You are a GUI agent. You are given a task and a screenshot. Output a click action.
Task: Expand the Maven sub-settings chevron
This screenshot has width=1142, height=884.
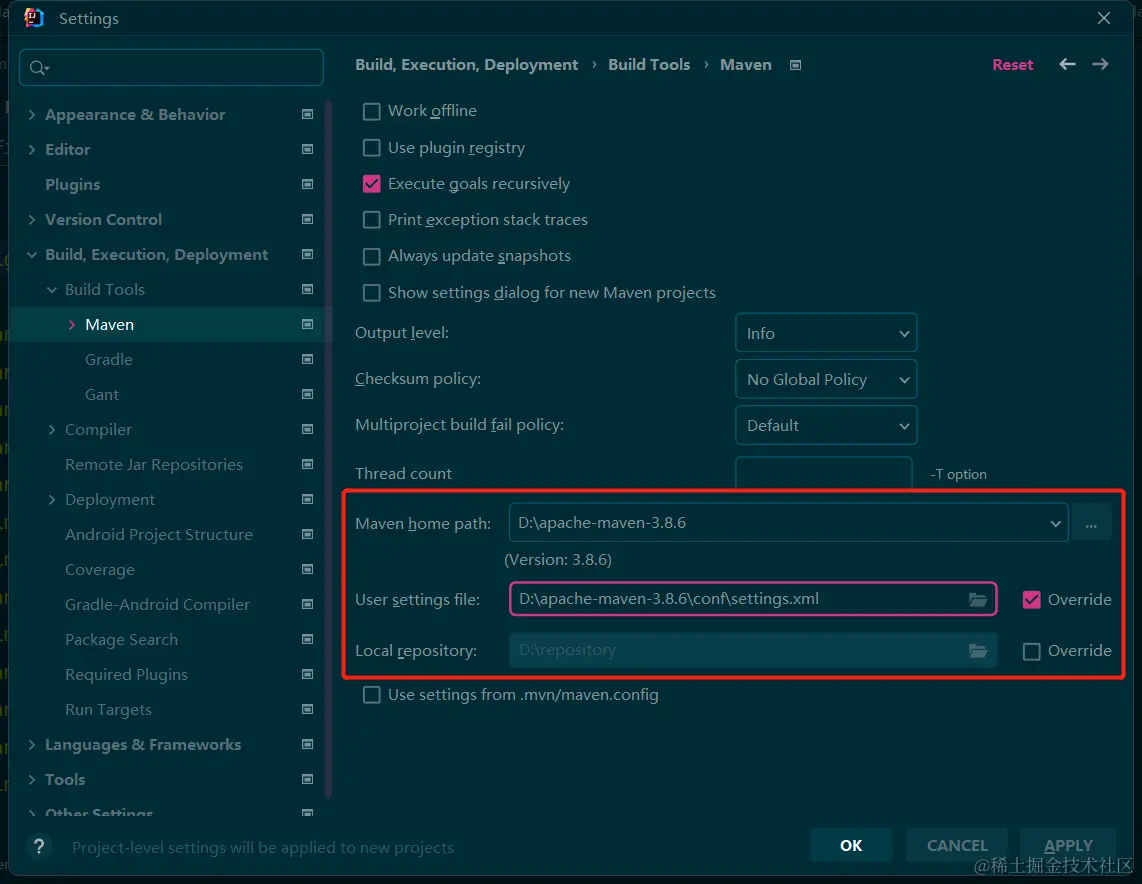(x=71, y=325)
